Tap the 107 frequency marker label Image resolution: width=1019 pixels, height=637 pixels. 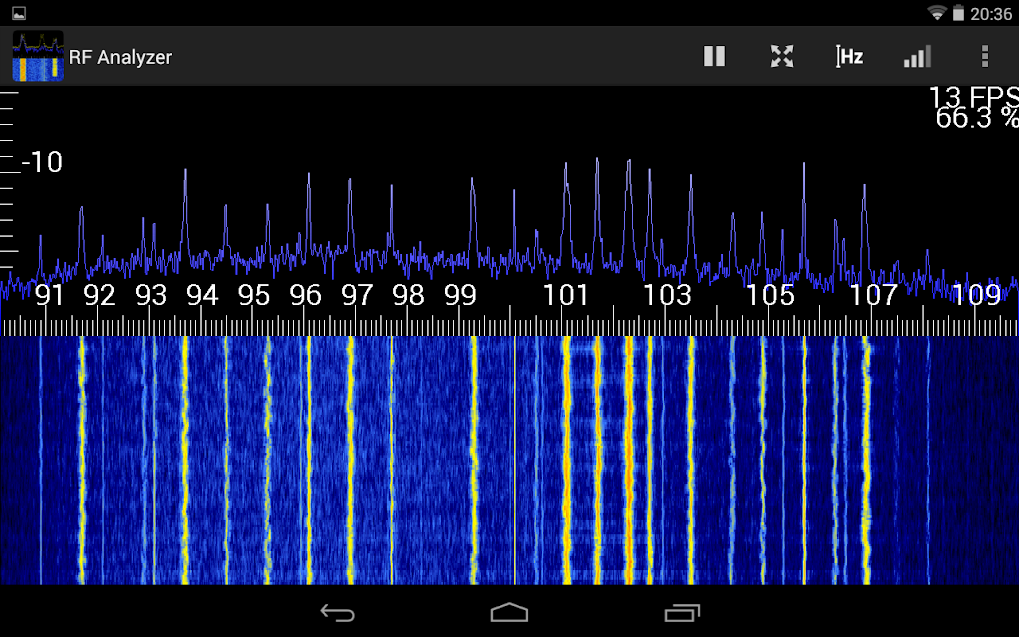(873, 295)
